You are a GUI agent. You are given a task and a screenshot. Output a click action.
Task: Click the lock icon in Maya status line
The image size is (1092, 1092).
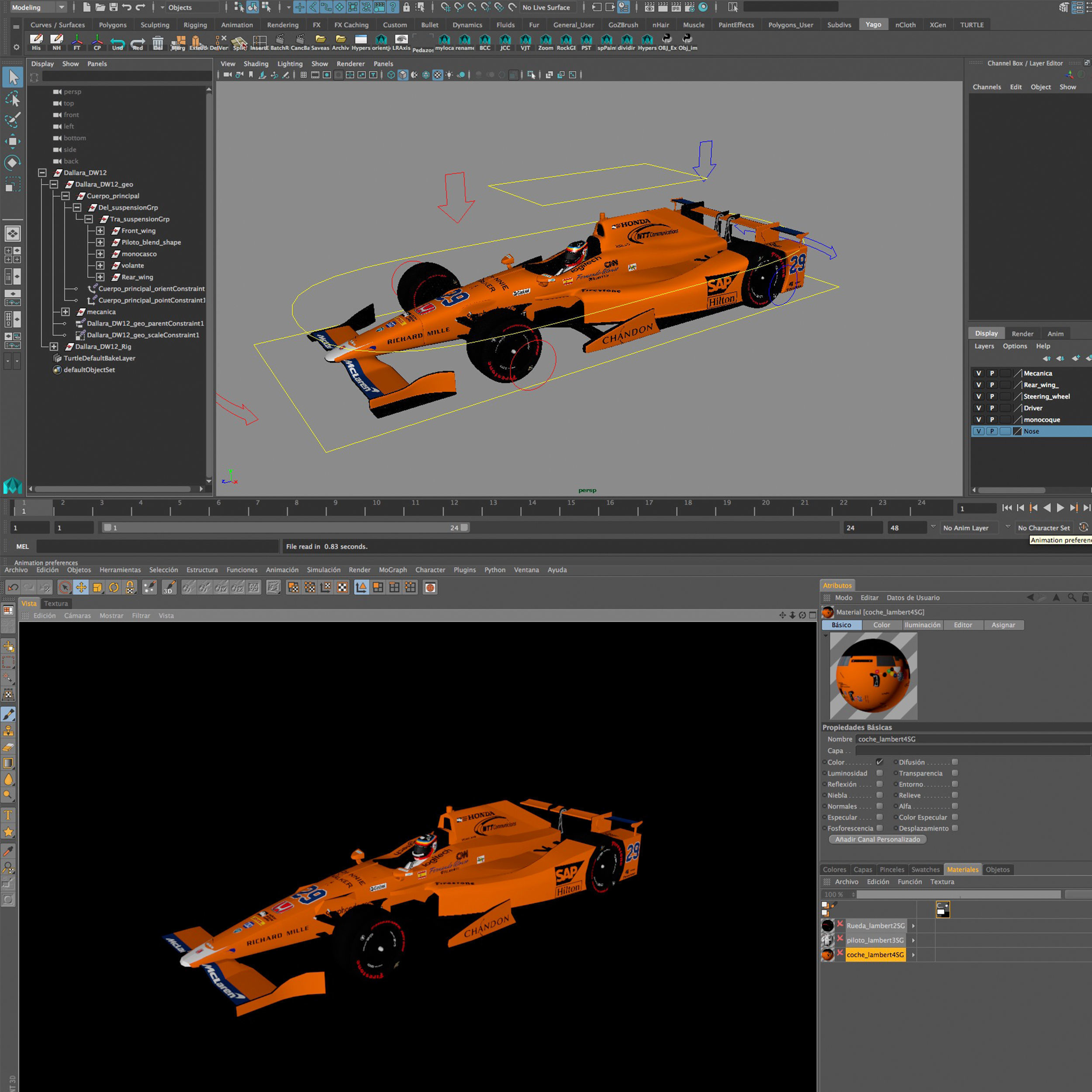click(x=406, y=7)
